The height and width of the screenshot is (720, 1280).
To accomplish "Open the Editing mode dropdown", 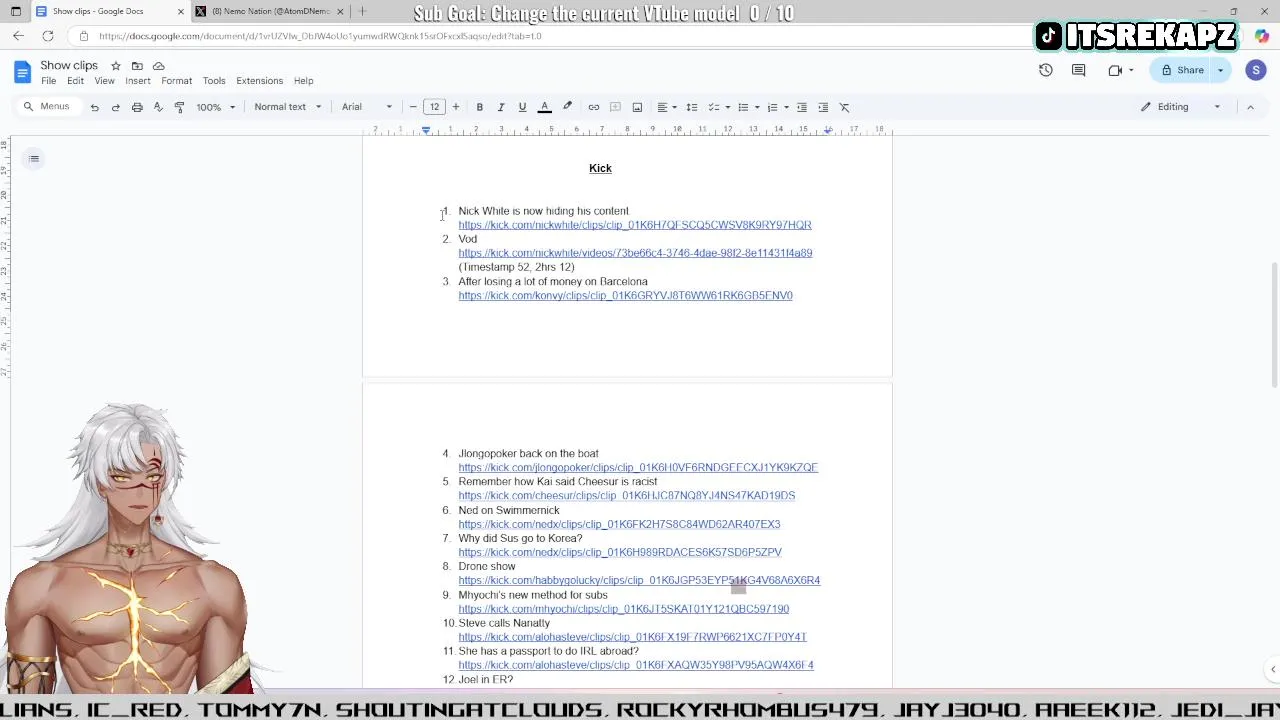I will pyautogui.click(x=1180, y=107).
